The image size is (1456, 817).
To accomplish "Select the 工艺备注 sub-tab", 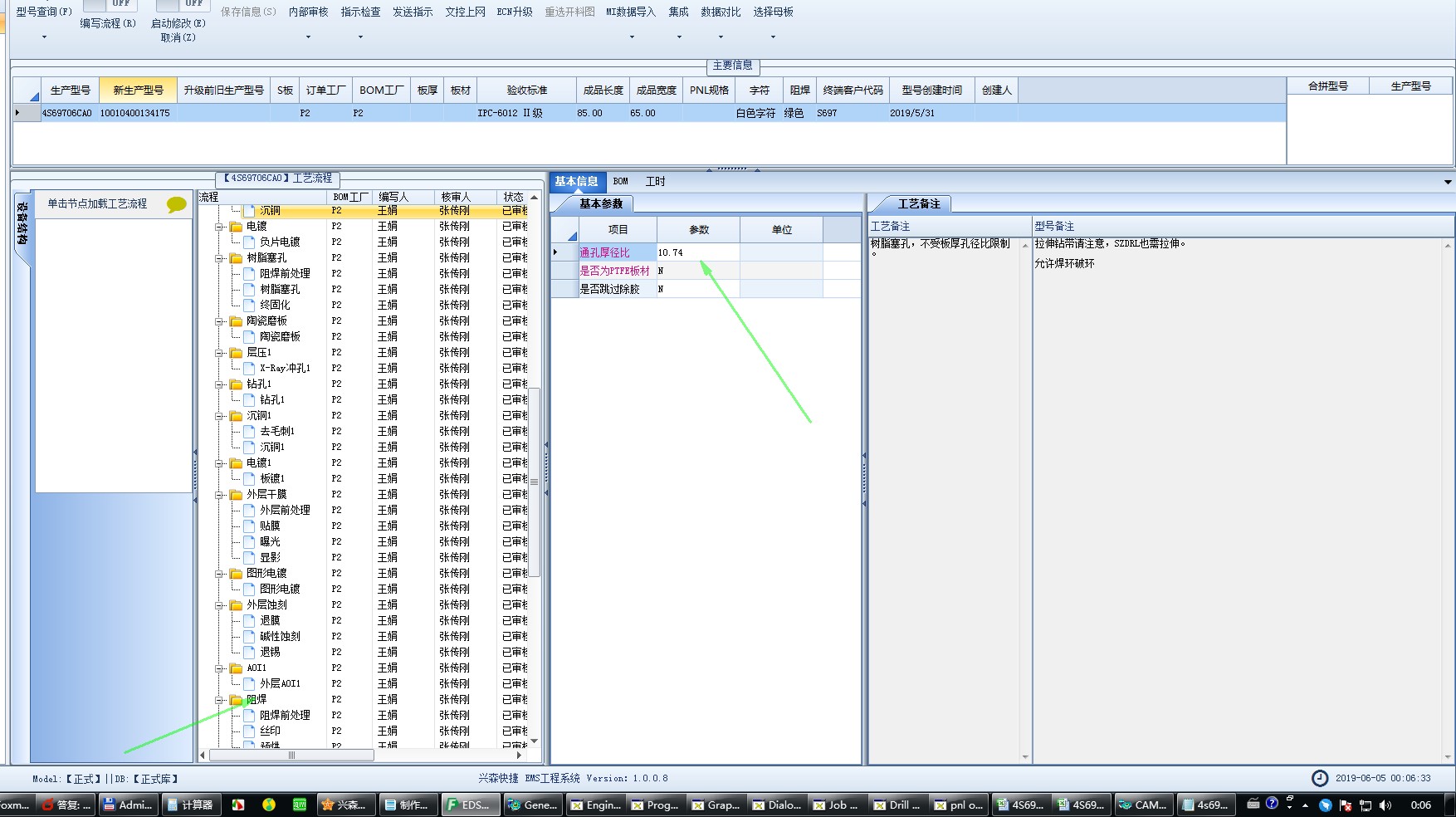I will (919, 203).
